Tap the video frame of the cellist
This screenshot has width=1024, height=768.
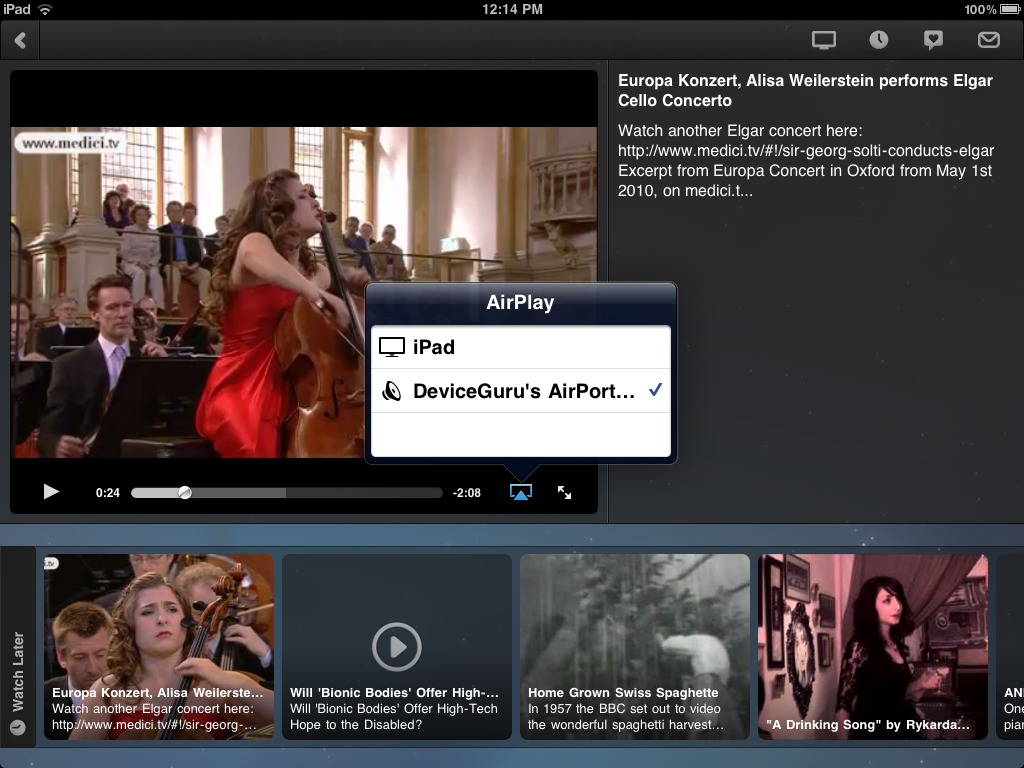(304, 292)
